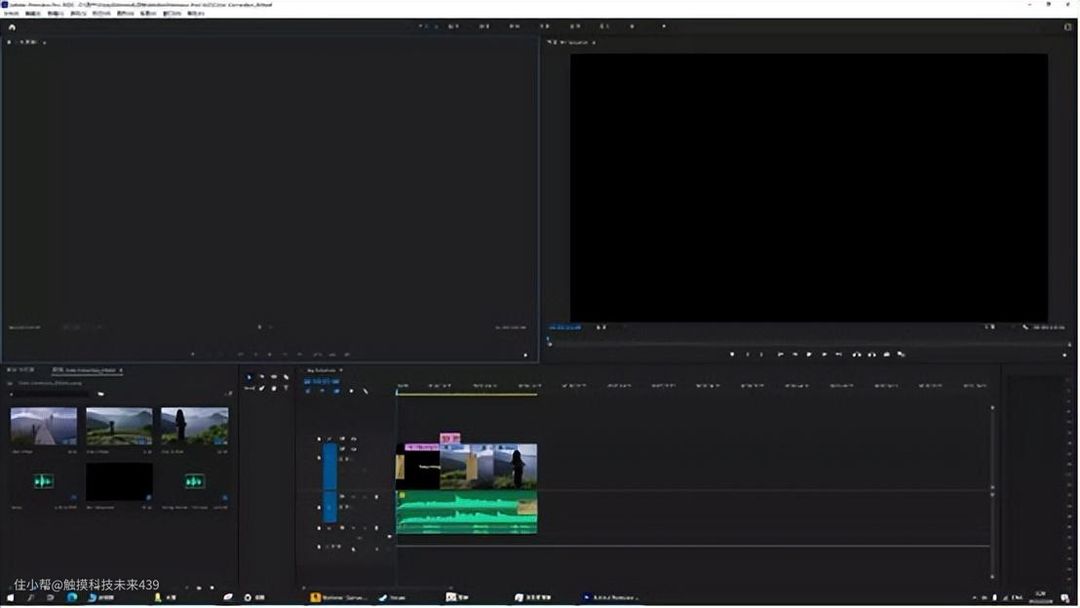1080x608 pixels.
Task: Select the Razor tool in the Tools panel
Action: click(285, 377)
